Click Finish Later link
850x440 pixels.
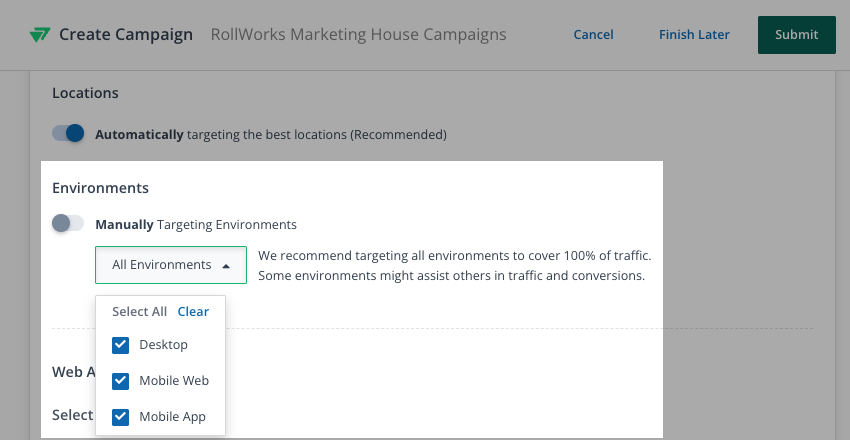point(694,35)
